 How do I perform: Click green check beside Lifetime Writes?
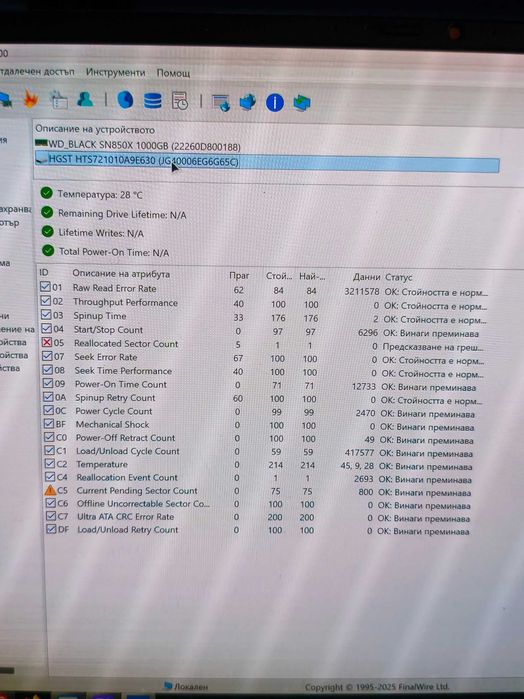[48, 231]
